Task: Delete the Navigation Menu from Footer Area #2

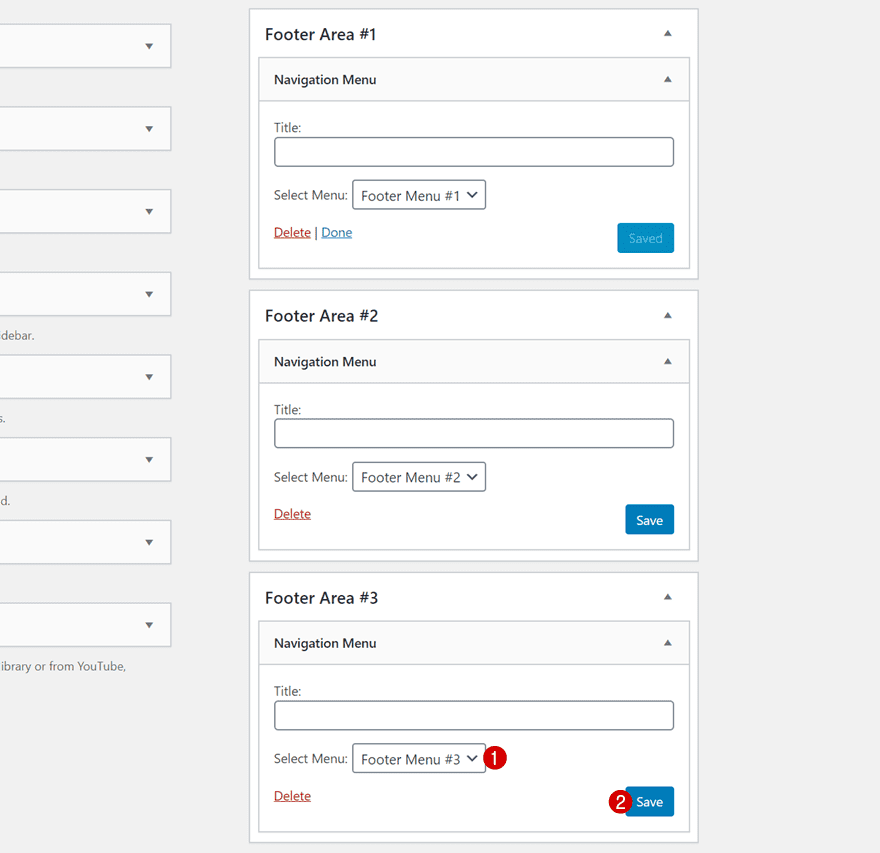Action: [292, 513]
